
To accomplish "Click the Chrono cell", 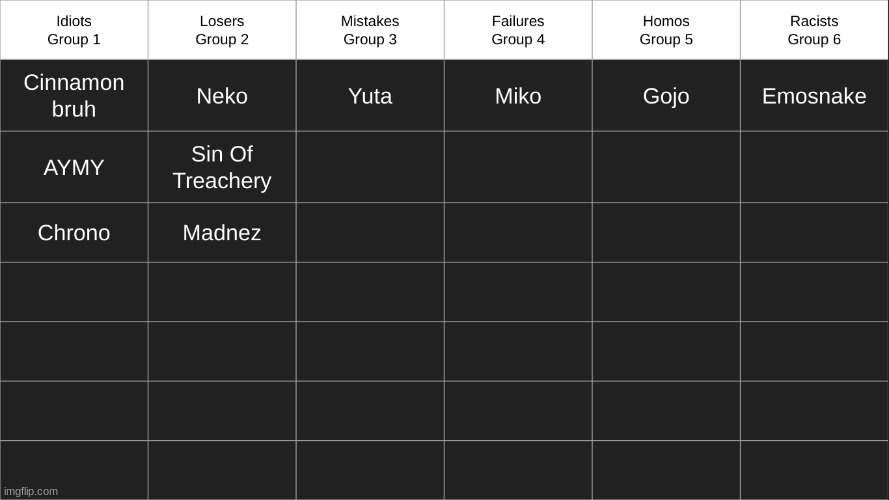I will 74,232.
